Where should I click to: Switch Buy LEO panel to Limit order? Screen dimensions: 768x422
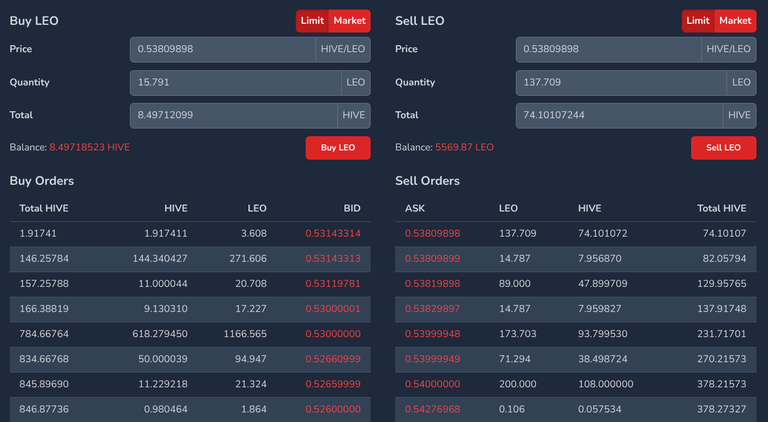click(312, 21)
